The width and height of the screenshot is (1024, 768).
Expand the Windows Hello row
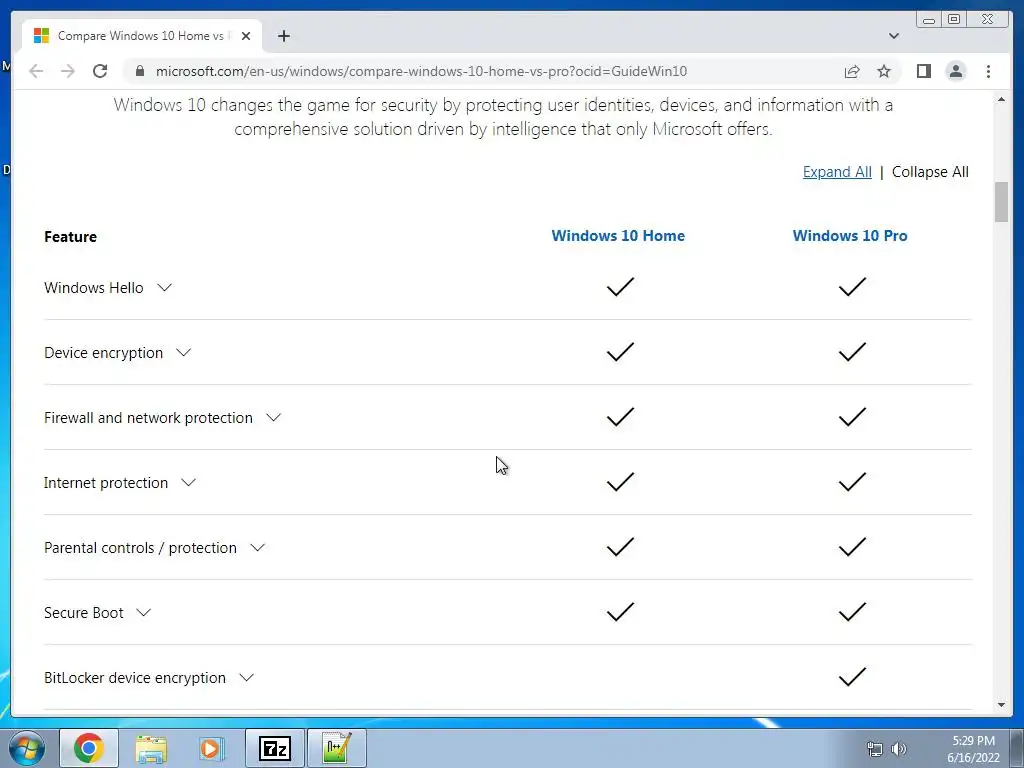point(165,287)
